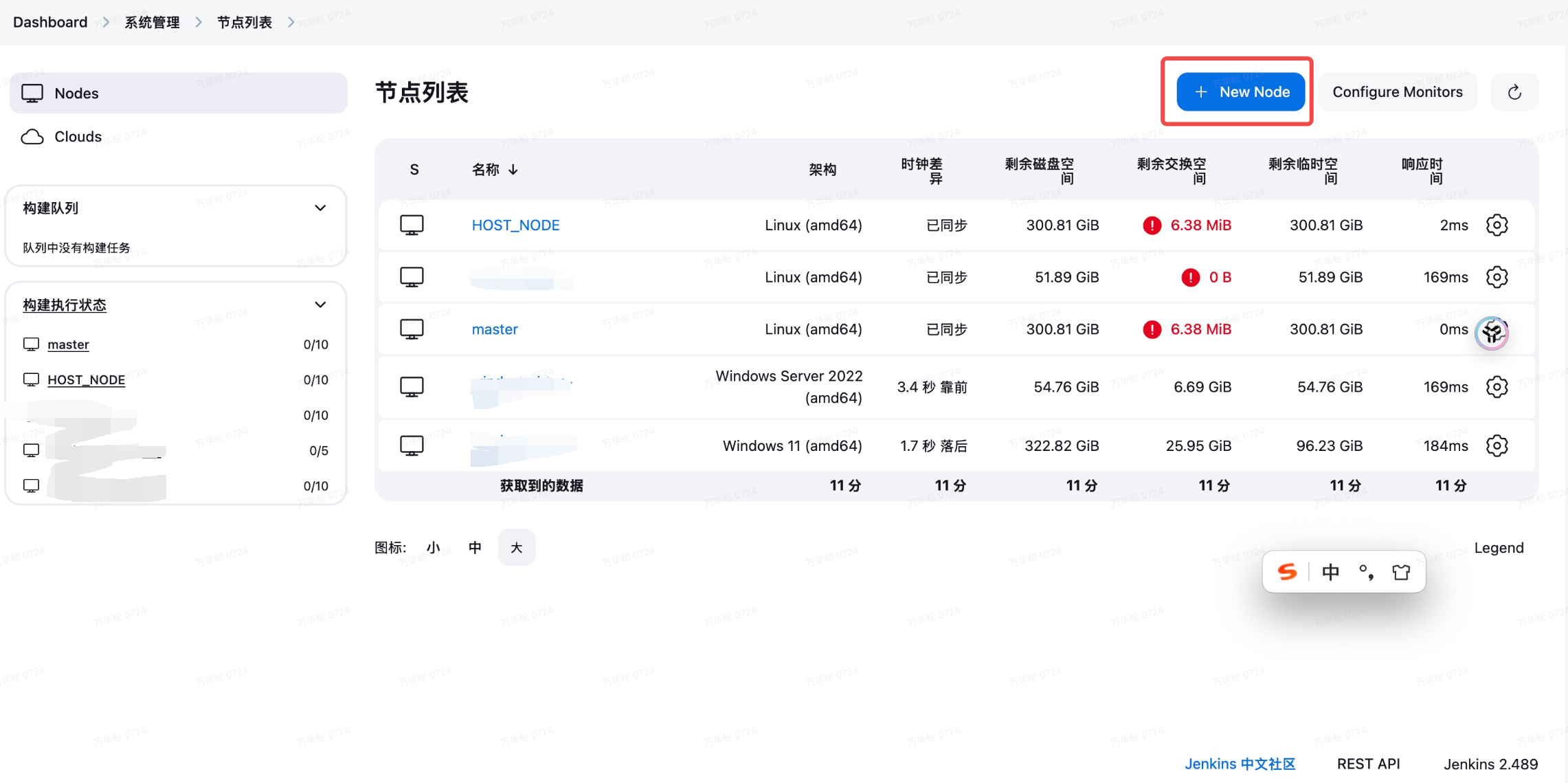Select small icon size 小
The height and width of the screenshot is (783, 1568).
(x=433, y=548)
